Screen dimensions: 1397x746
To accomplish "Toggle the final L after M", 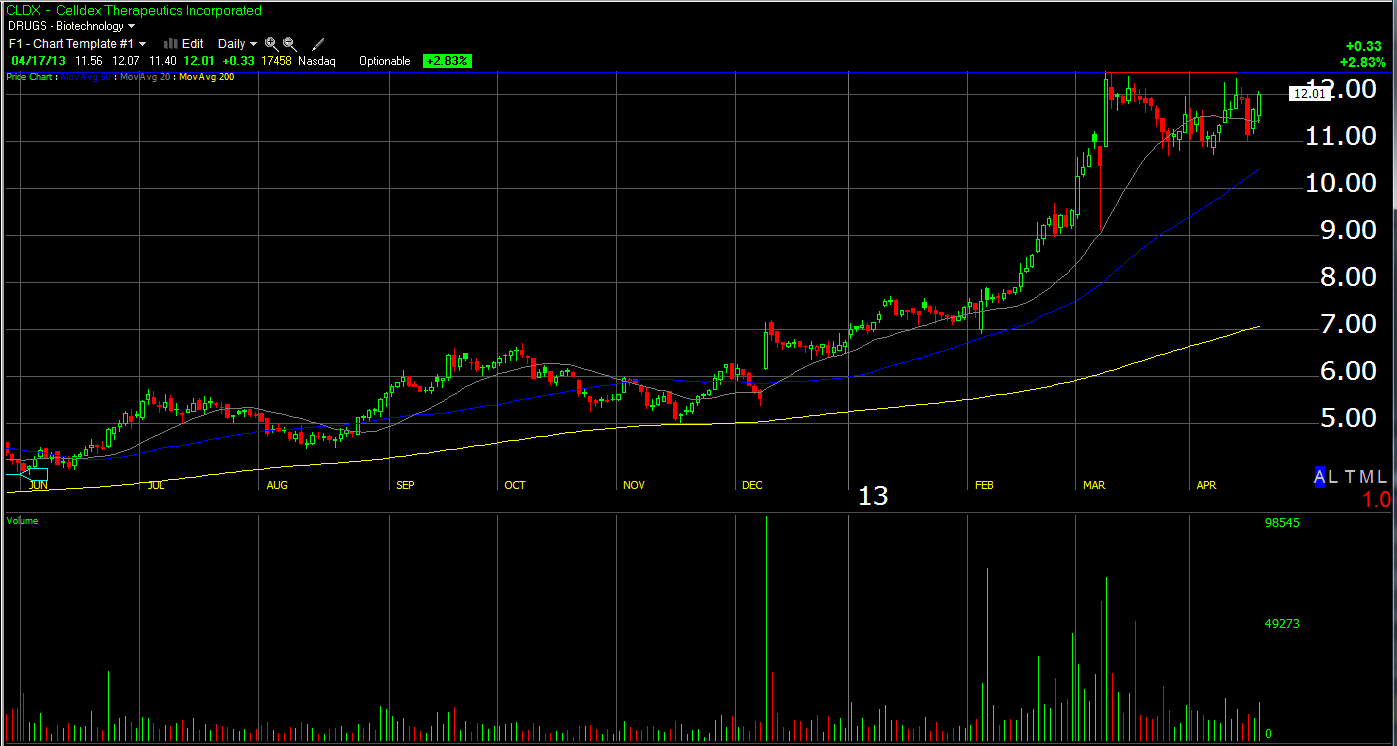I will [x=1383, y=477].
